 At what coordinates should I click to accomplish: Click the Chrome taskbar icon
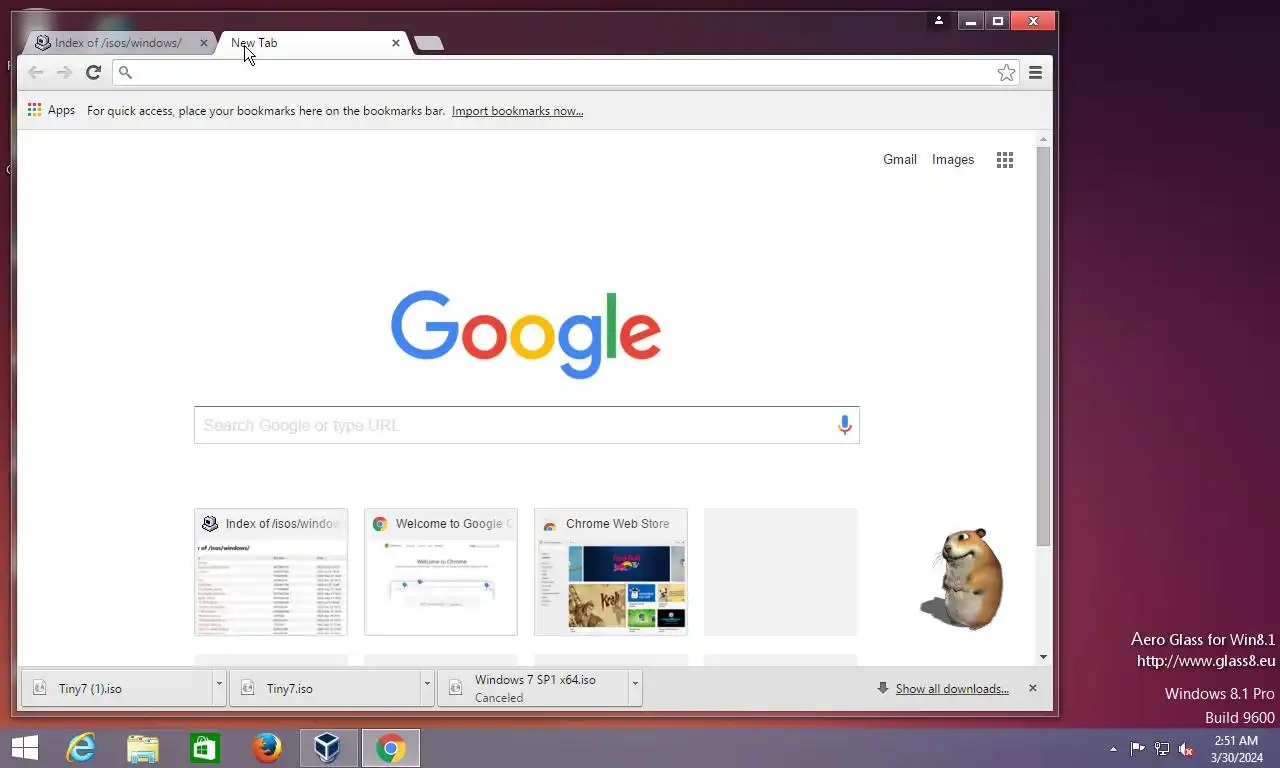391,748
